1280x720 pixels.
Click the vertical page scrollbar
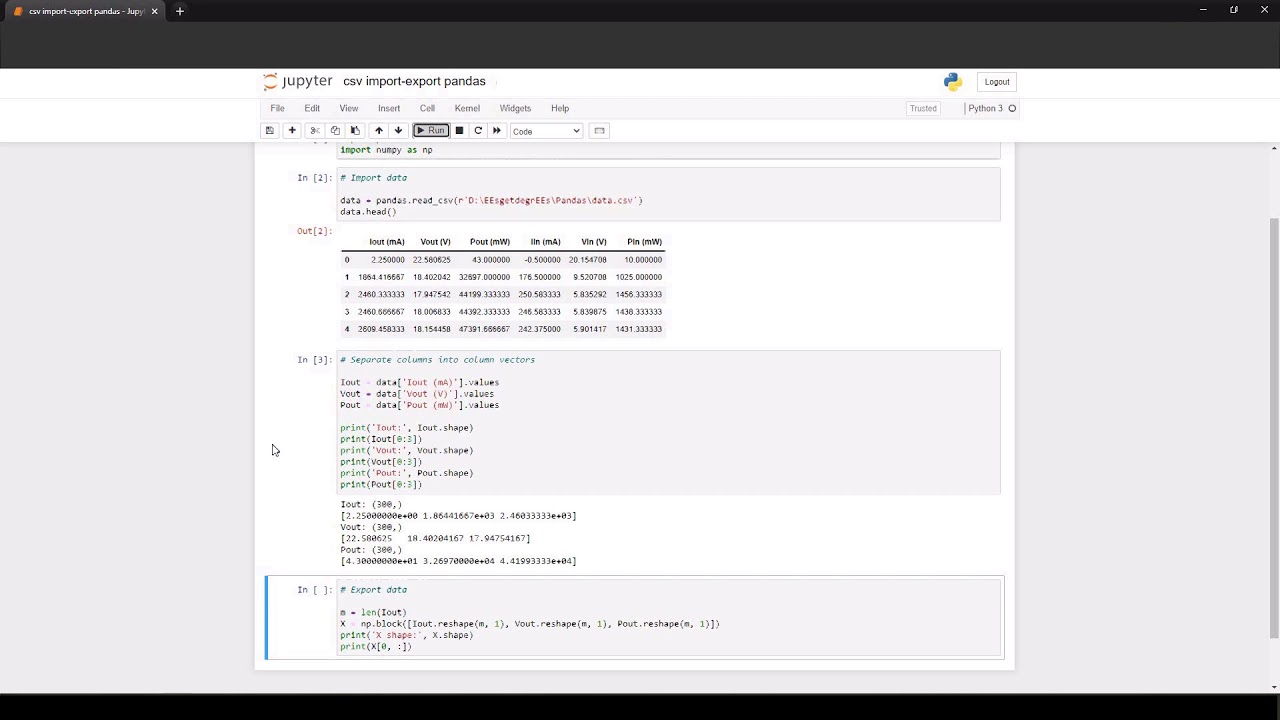tap(1274, 428)
